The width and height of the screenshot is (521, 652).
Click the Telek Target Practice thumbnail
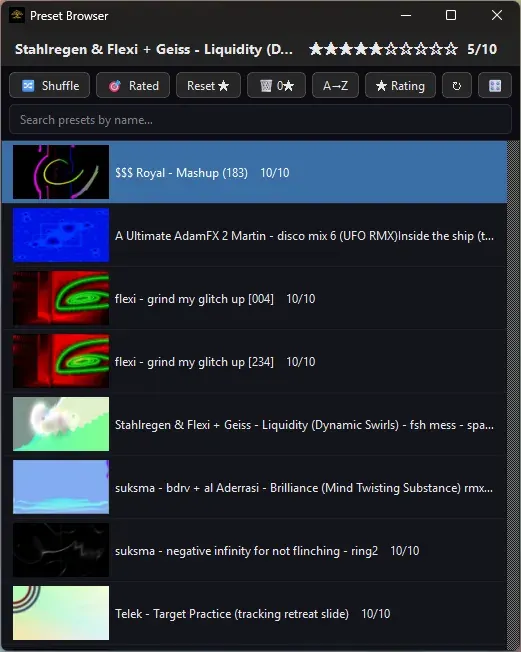coord(61,613)
